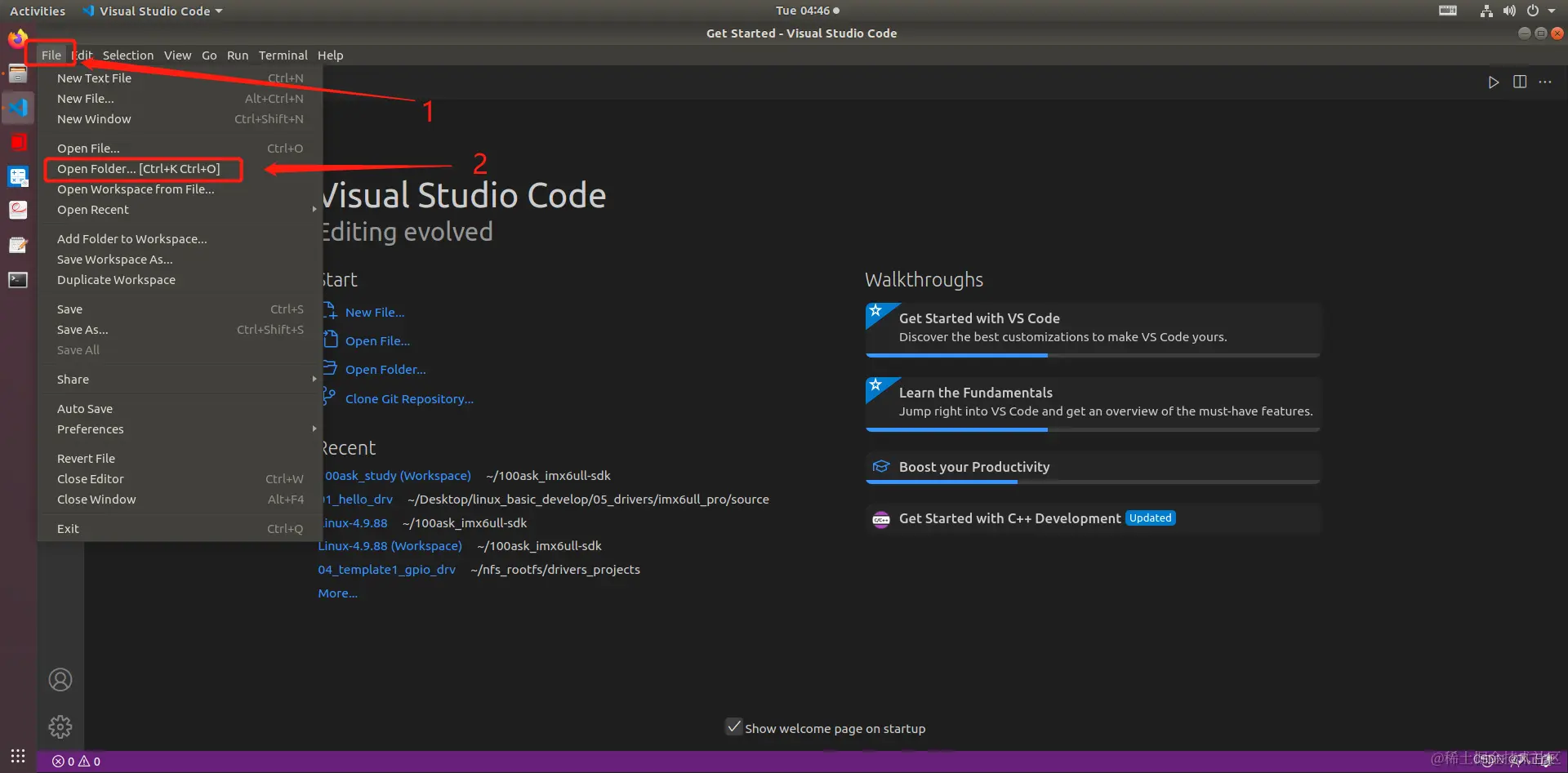Choose Close Editor from the File menu
This screenshot has width=1568, height=773.
(180, 479)
